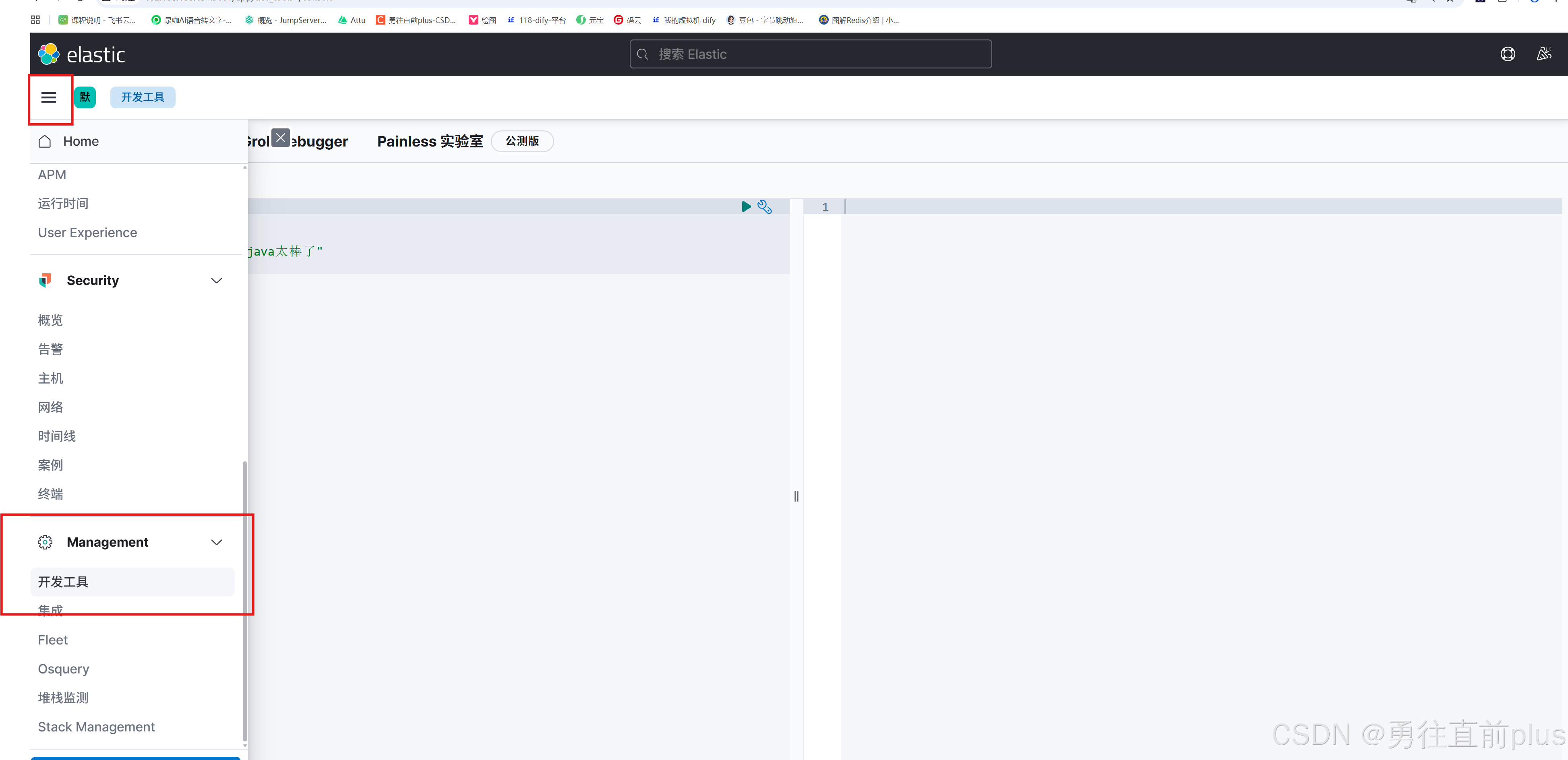This screenshot has height=760, width=1568.
Task: Toggle the hamburger navigation menu
Action: pos(49,97)
